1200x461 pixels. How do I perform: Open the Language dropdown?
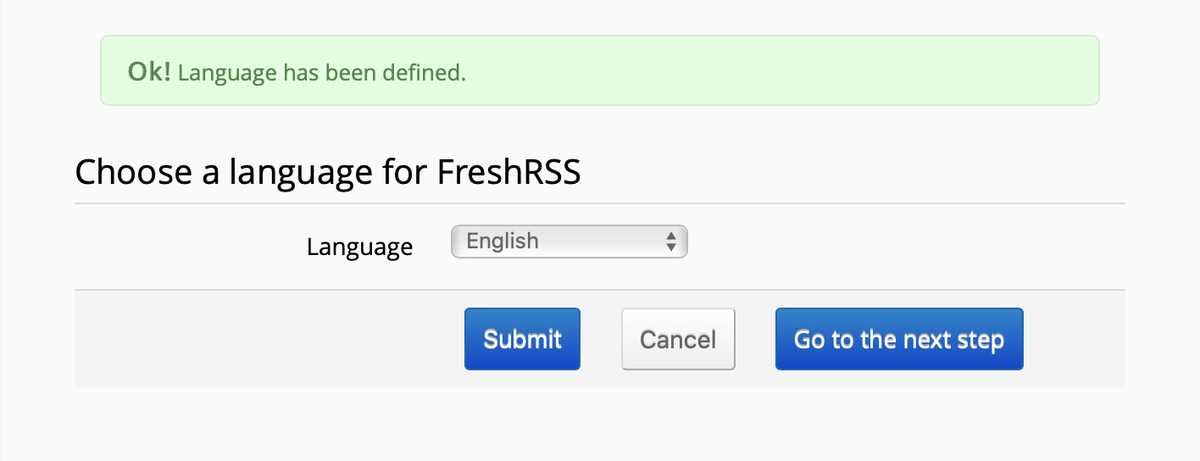pyautogui.click(x=568, y=241)
